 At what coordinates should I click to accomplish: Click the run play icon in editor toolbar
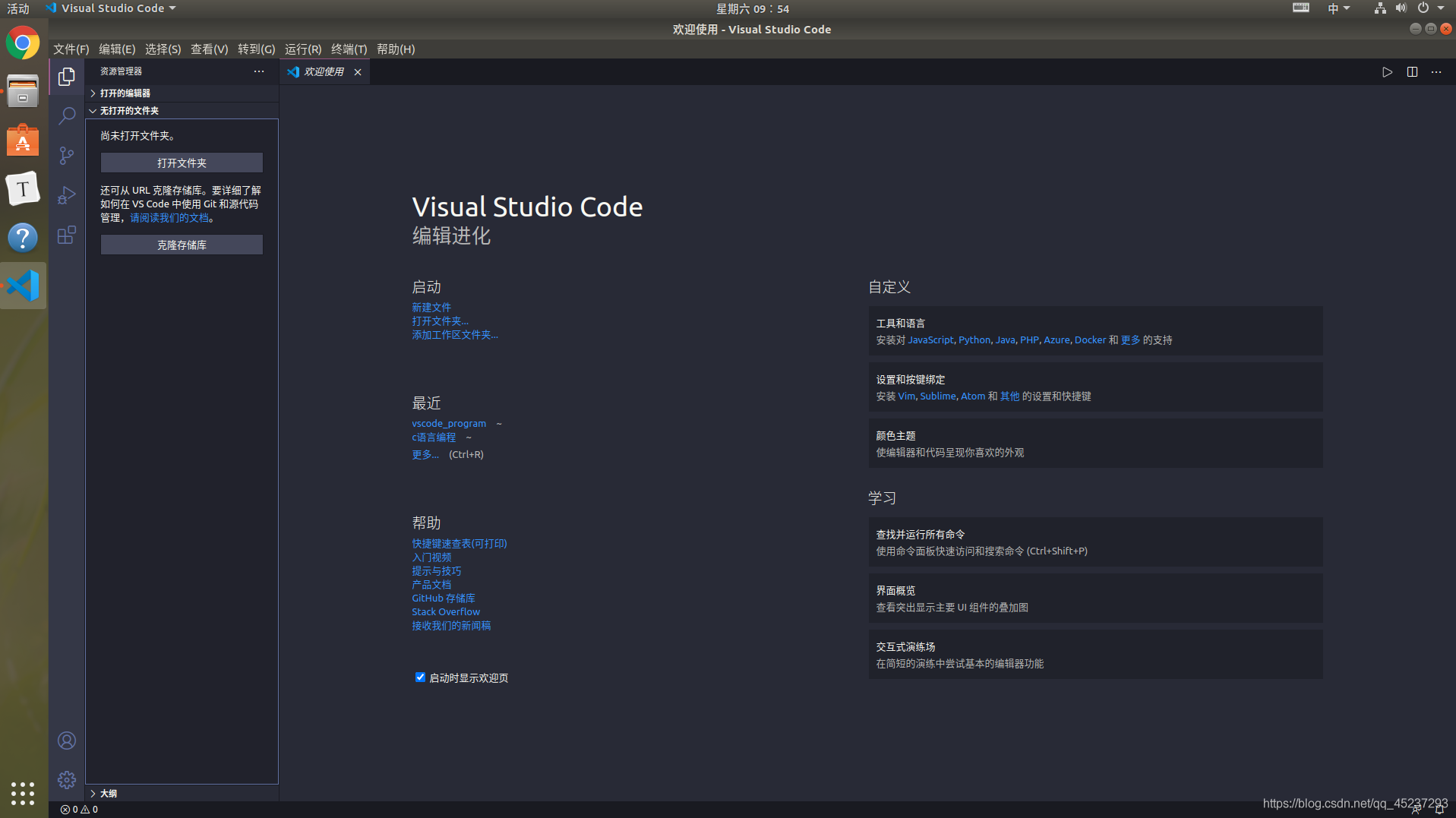(1387, 72)
